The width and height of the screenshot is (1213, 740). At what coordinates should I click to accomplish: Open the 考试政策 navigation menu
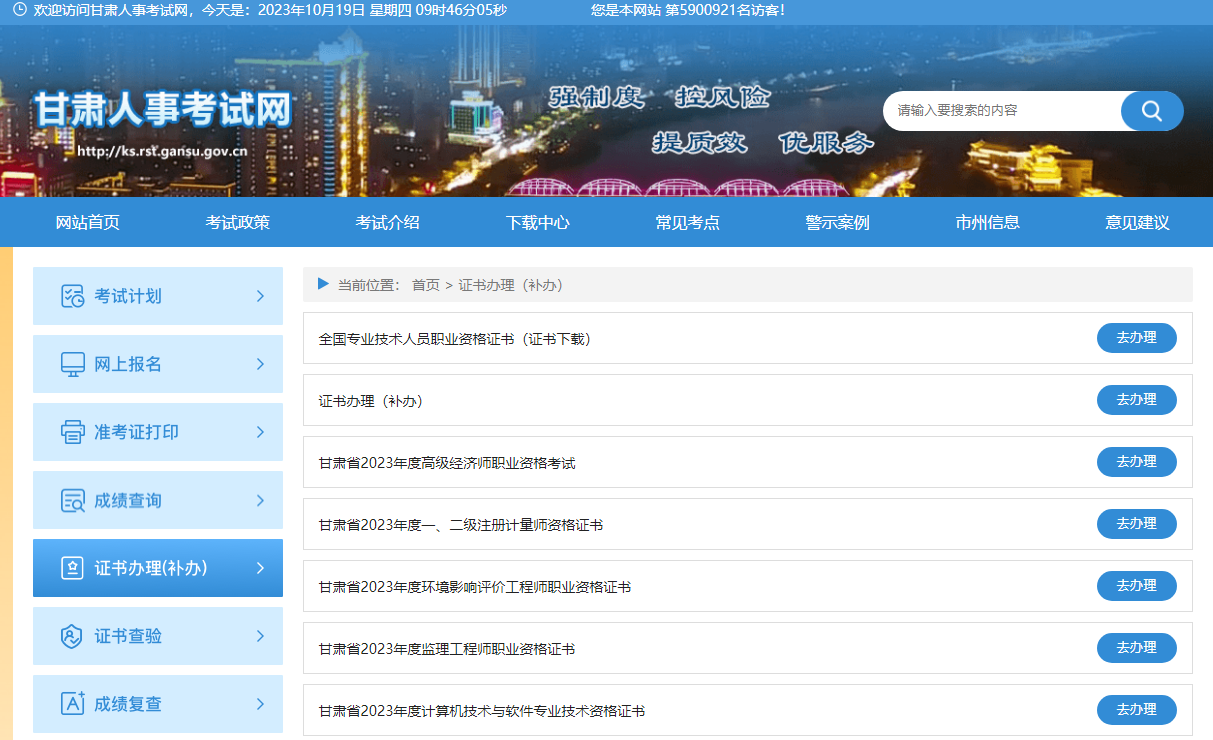point(237,222)
